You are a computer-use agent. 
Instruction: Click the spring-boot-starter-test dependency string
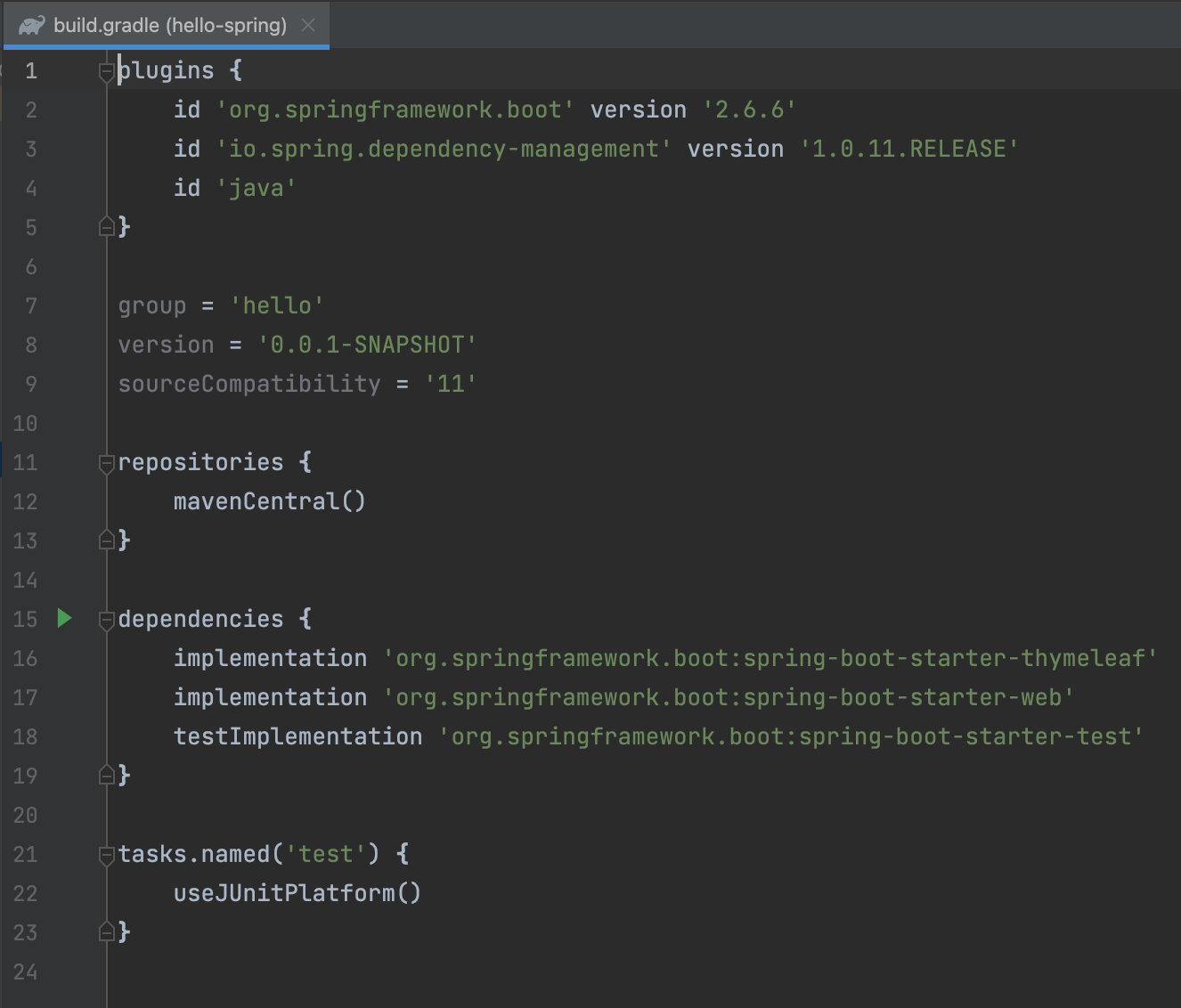pyautogui.click(x=792, y=736)
